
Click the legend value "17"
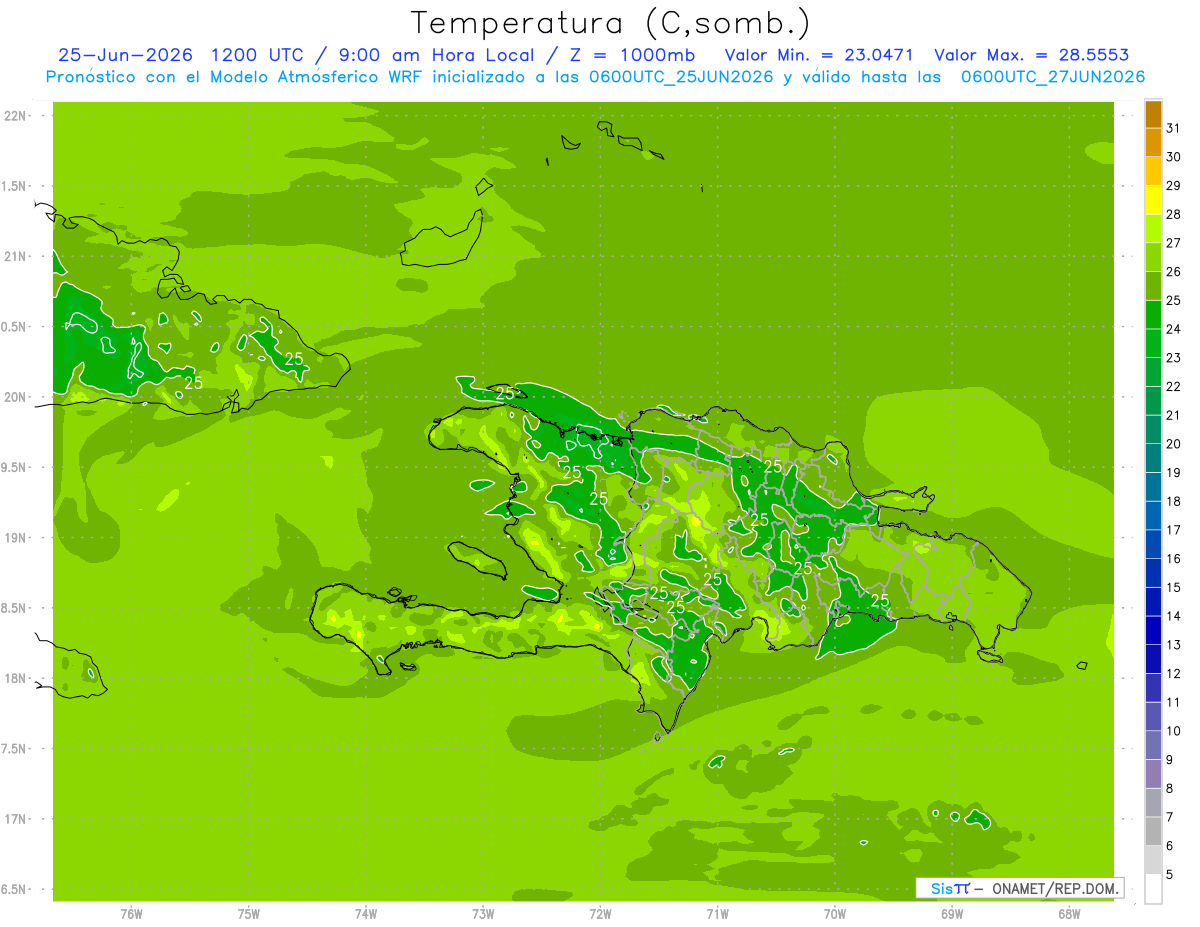click(x=1173, y=529)
